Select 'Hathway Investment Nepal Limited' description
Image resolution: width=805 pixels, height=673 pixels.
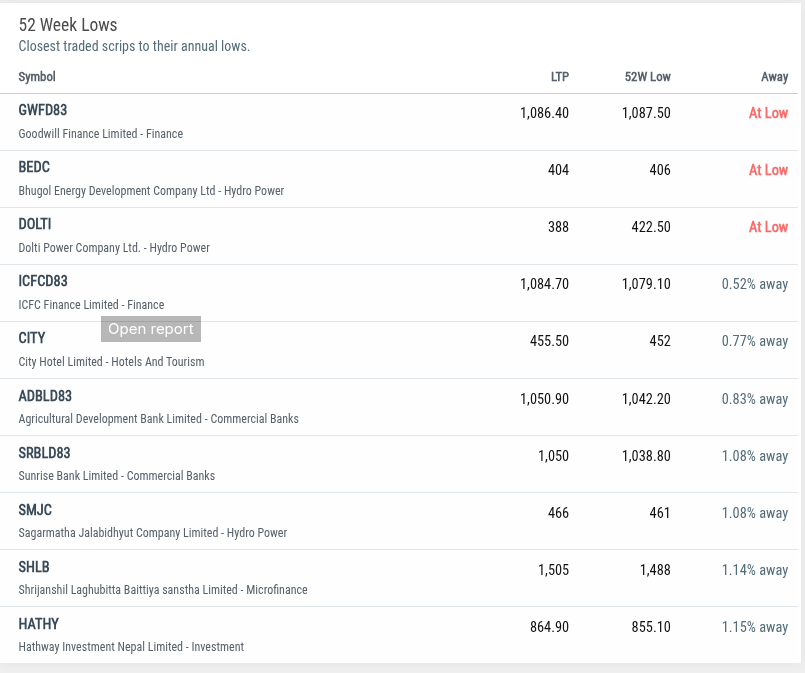[x=101, y=647]
